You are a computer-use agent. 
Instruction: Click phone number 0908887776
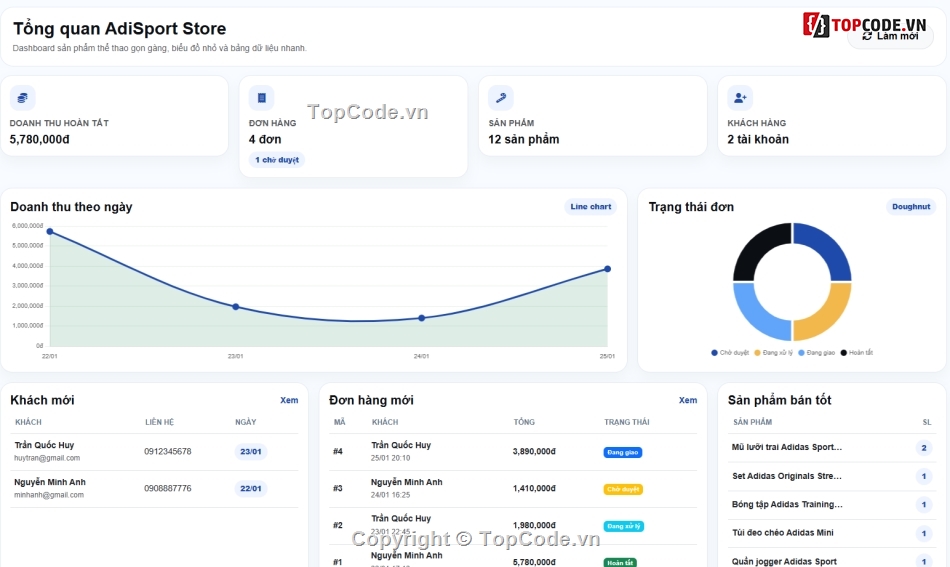click(x=168, y=488)
